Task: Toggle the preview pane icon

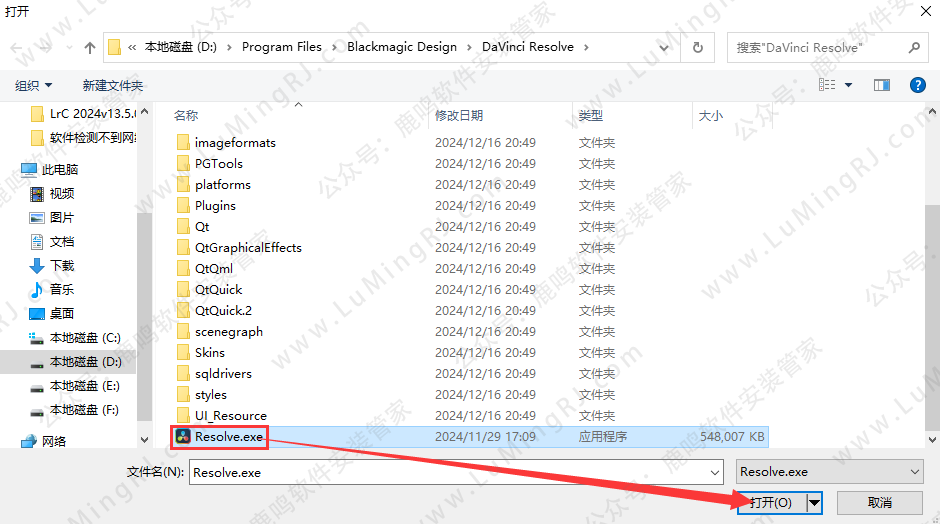Action: [881, 86]
